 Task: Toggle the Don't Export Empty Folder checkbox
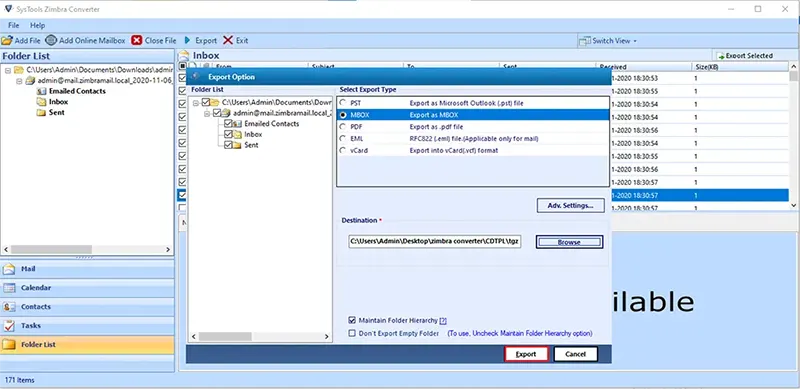point(352,333)
